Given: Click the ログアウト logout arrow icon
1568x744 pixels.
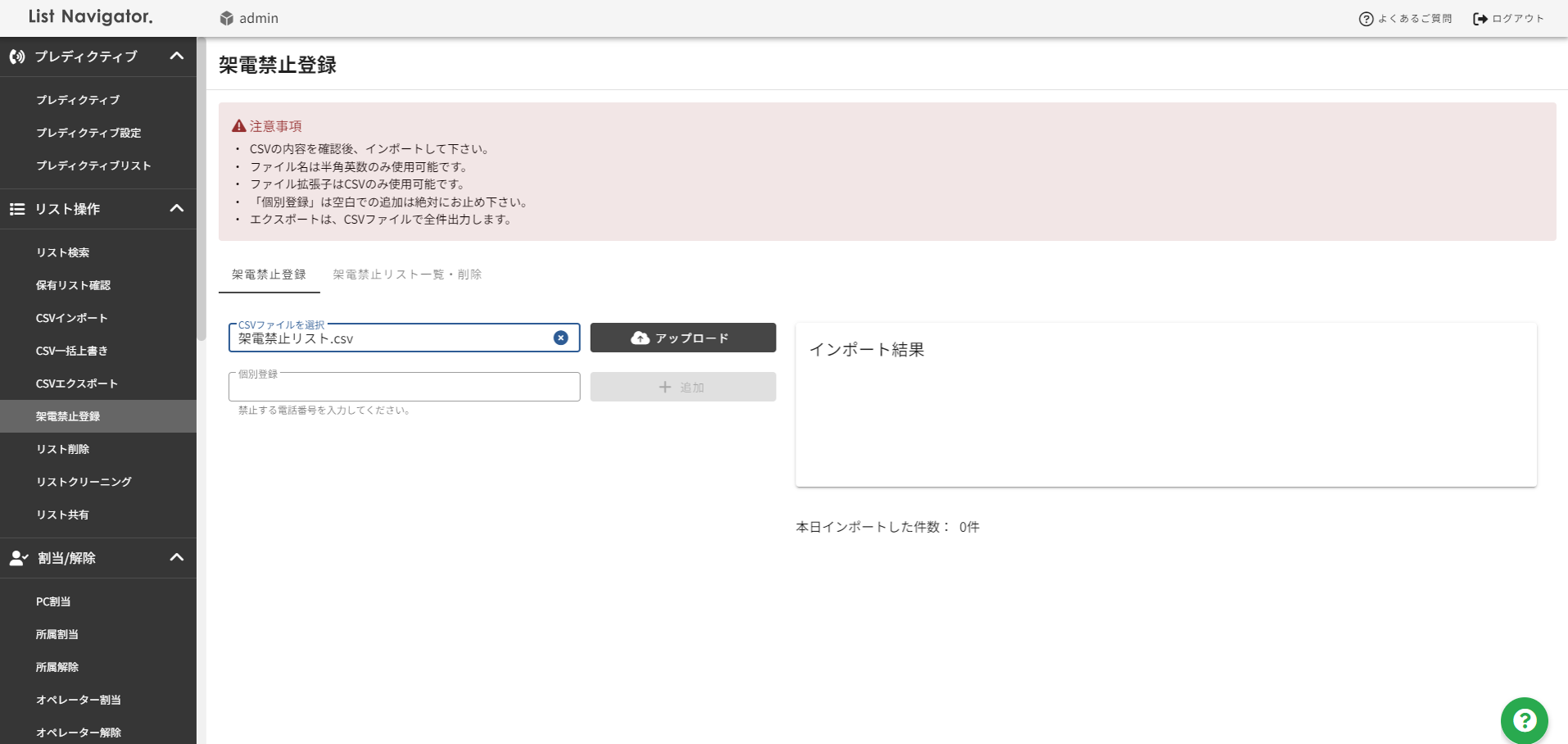Looking at the screenshot, I should [1480, 19].
